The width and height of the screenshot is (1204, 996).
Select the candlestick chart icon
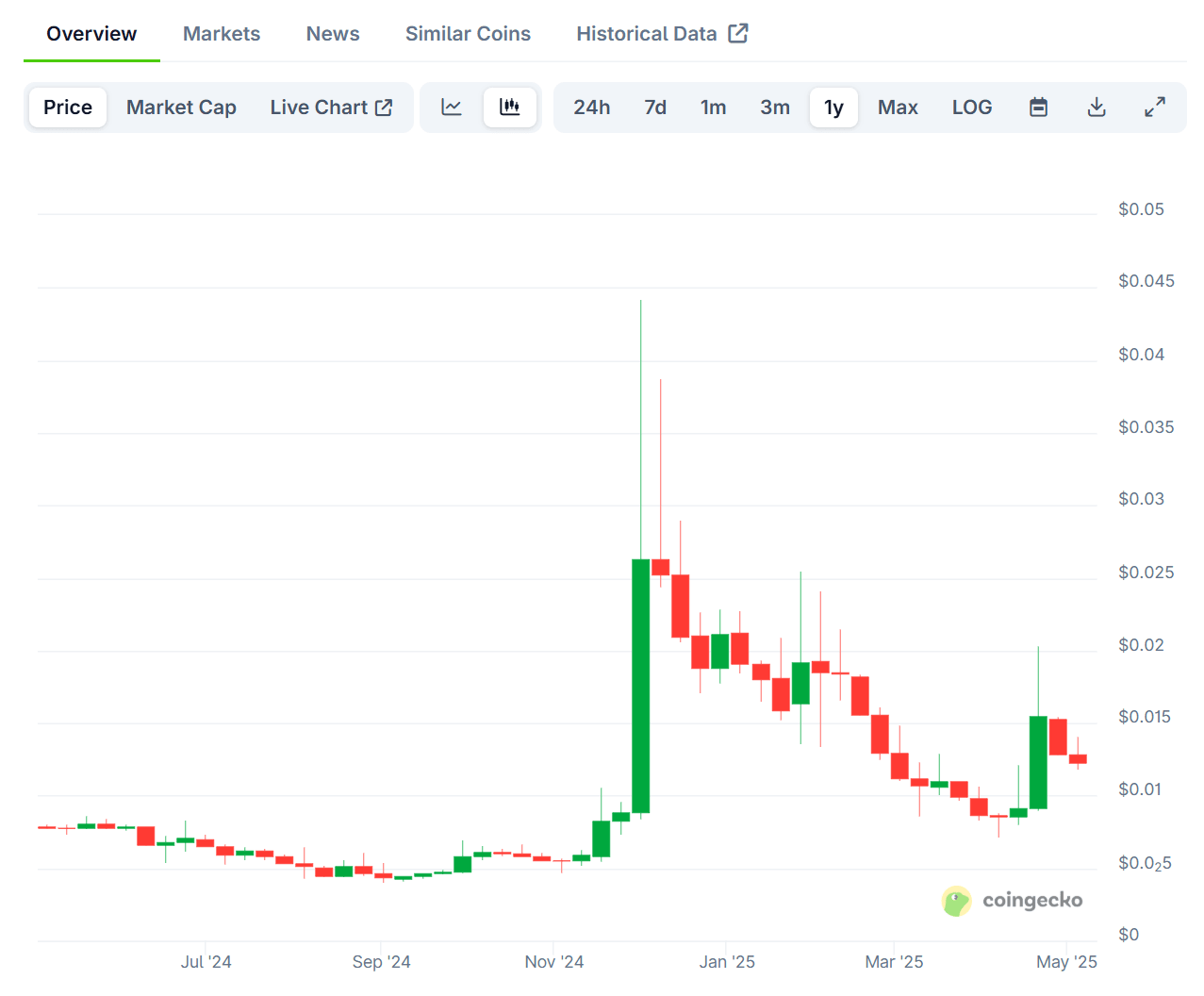pos(510,108)
